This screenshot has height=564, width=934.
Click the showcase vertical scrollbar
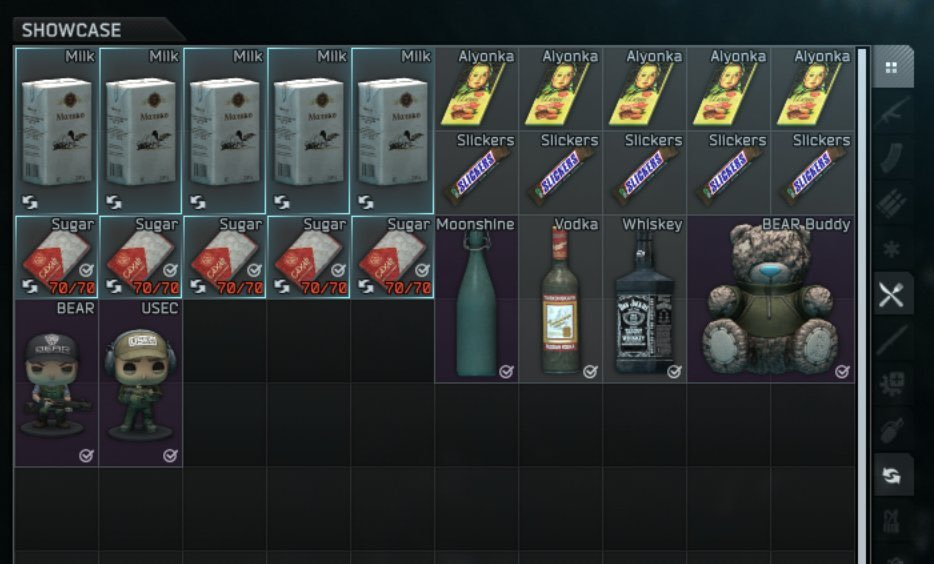[862, 305]
